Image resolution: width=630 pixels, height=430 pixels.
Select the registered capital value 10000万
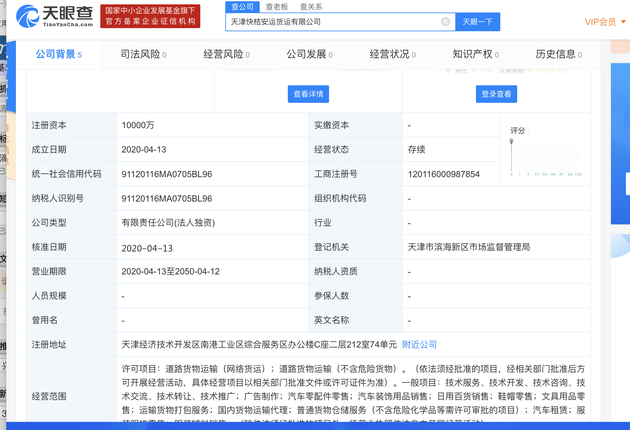tap(138, 125)
